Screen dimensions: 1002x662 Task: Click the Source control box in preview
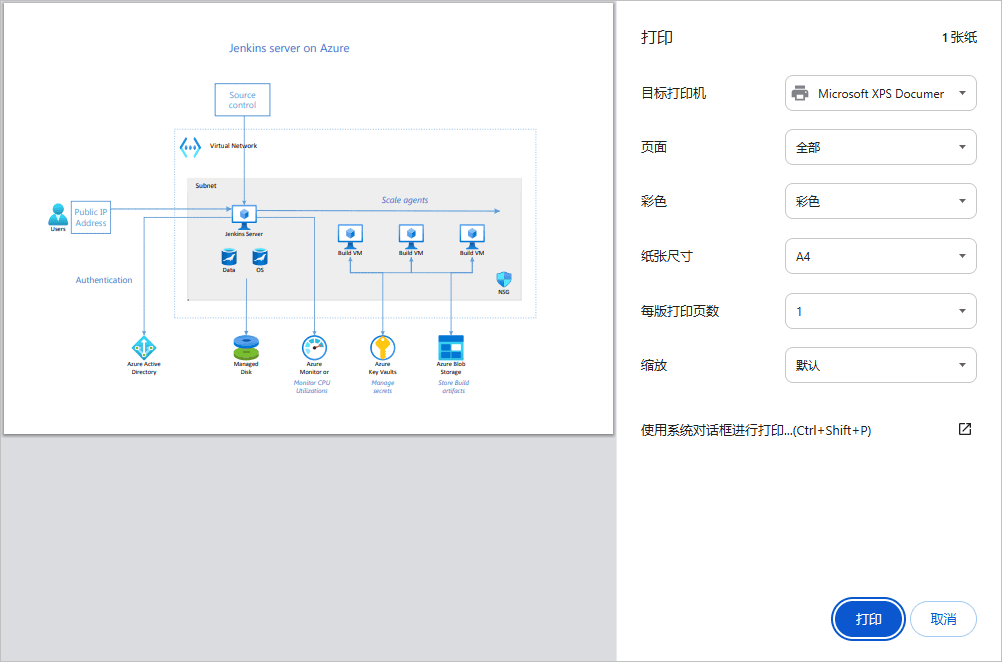point(242,100)
